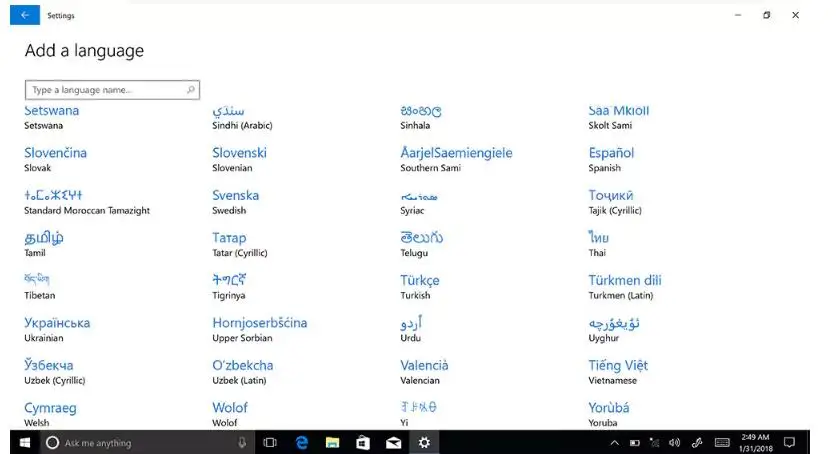Select Slovenski (Slovenian)
Screen dimensions: 837x454
point(239,160)
